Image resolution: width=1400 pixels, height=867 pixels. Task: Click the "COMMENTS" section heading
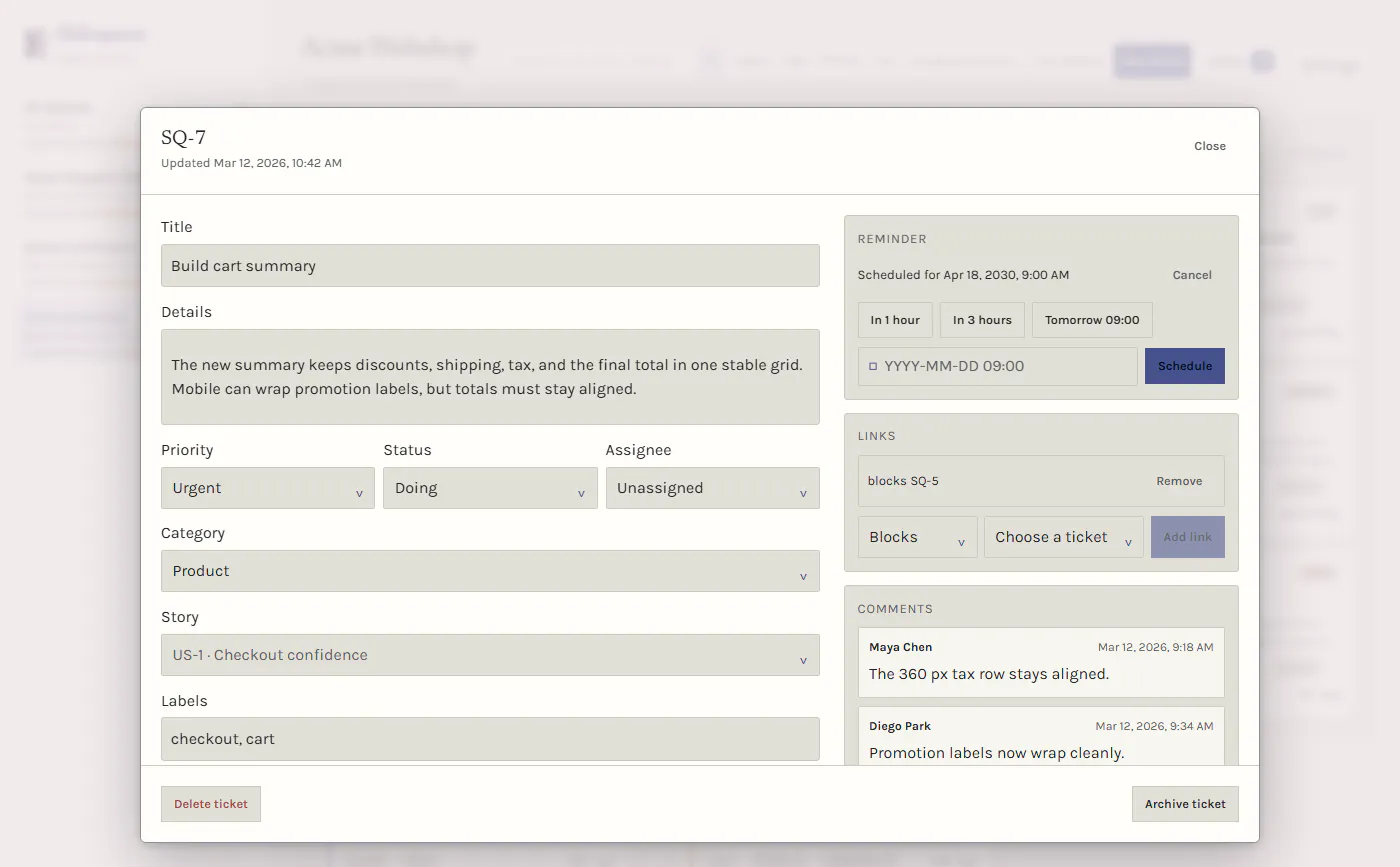coord(895,609)
